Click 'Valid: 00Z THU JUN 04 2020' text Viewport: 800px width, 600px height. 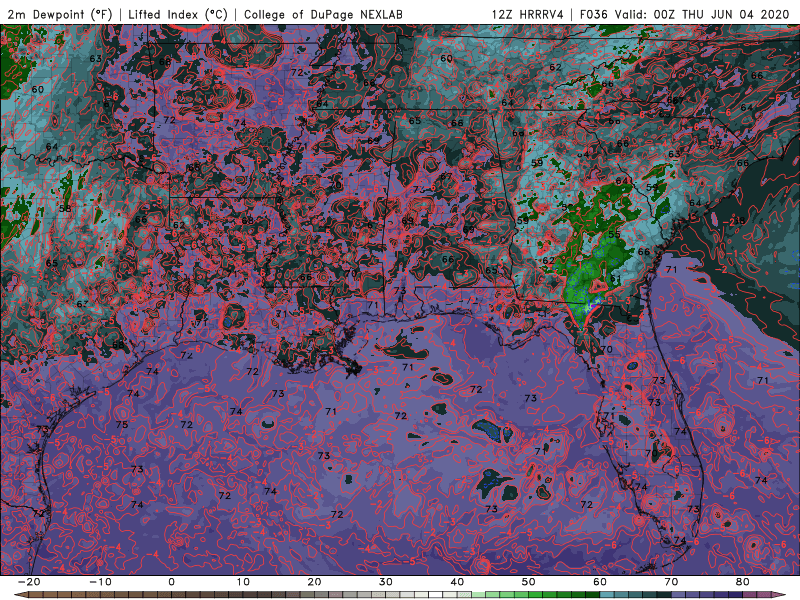pos(702,14)
